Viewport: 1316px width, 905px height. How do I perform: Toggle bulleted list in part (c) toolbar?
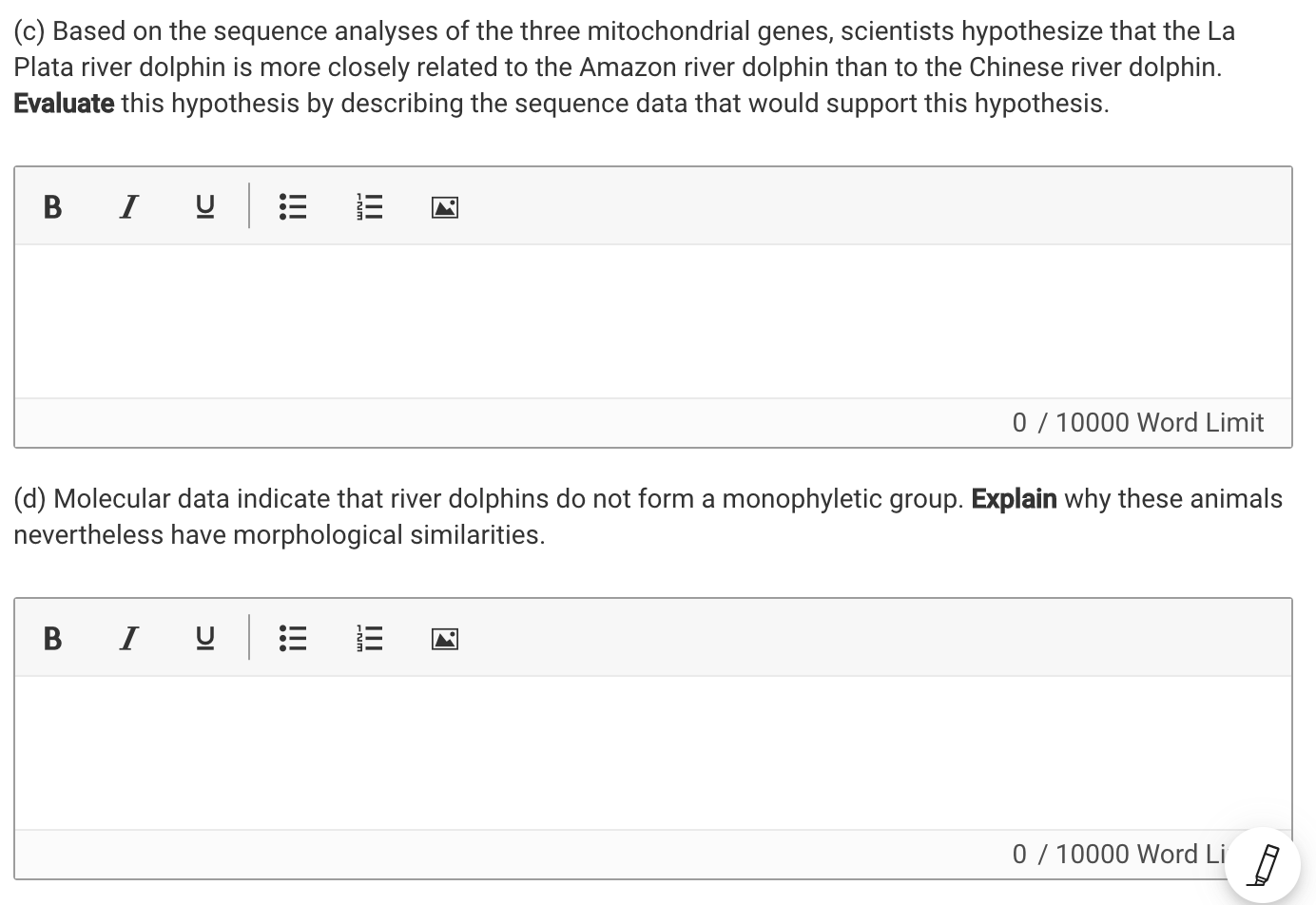pos(293,206)
